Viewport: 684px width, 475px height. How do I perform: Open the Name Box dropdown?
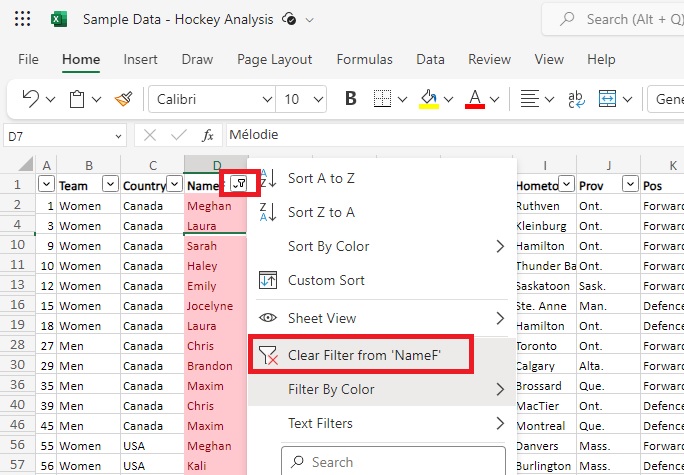(118, 137)
